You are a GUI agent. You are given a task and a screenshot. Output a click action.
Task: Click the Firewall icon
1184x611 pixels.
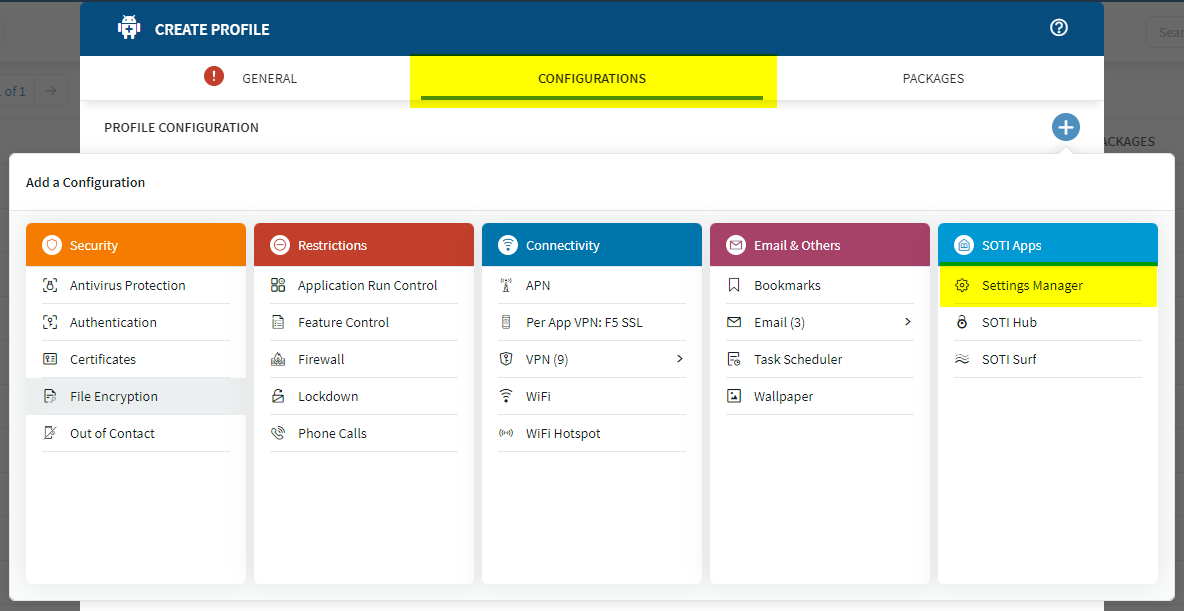coord(278,360)
